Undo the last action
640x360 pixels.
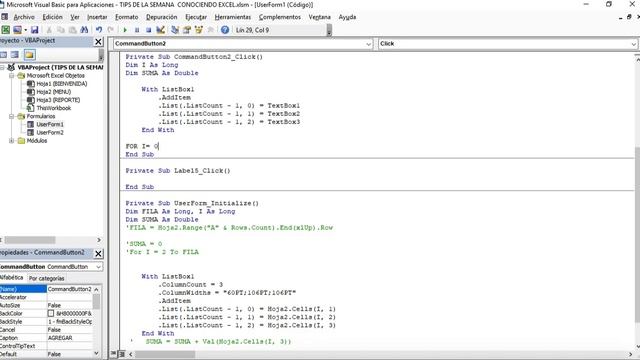pyautogui.click(x=99, y=30)
